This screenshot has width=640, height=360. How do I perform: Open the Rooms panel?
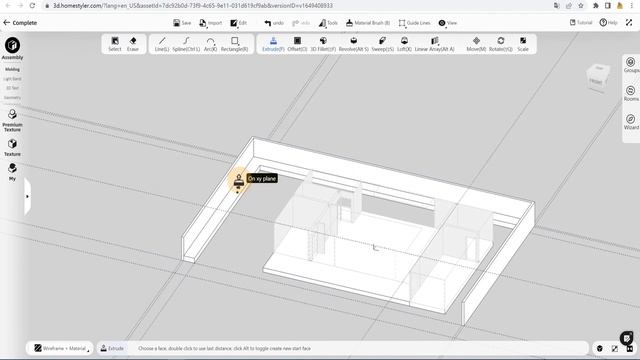tap(631, 93)
